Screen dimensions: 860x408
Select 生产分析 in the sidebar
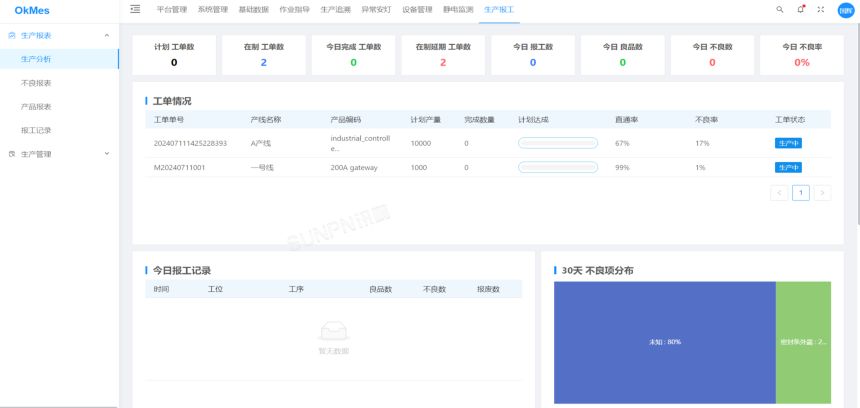59,59
